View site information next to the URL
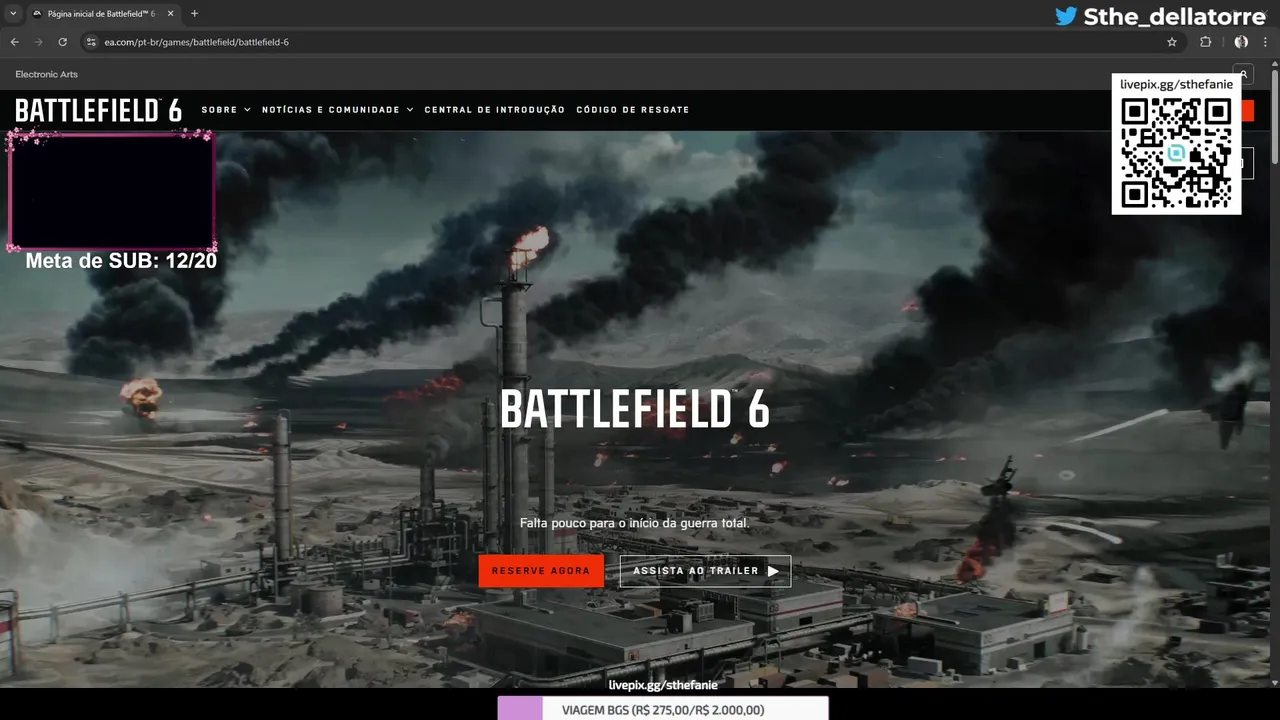Screen dimensions: 1280x720 [x=91, y=42]
